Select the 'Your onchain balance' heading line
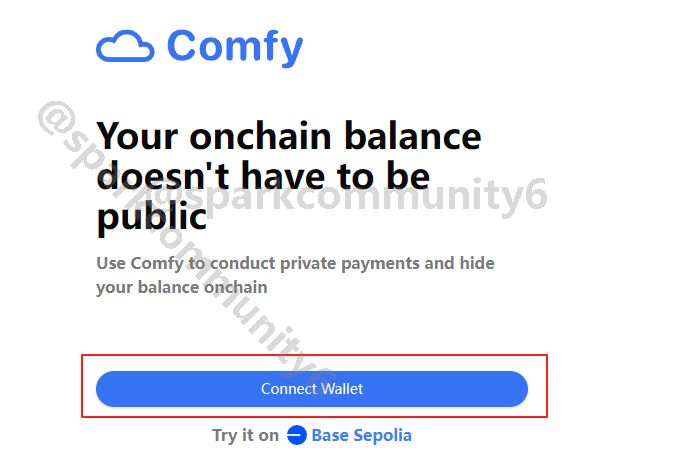Viewport: 693px width, 473px height. 289,136
